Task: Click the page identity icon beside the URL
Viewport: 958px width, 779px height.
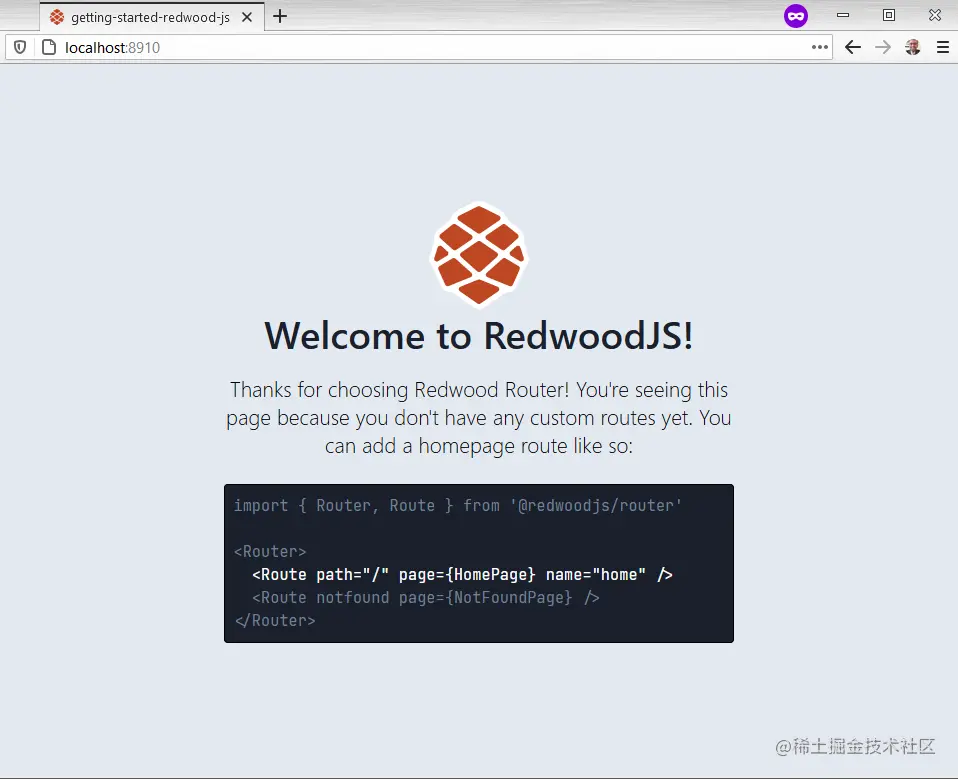Action: tap(48, 46)
